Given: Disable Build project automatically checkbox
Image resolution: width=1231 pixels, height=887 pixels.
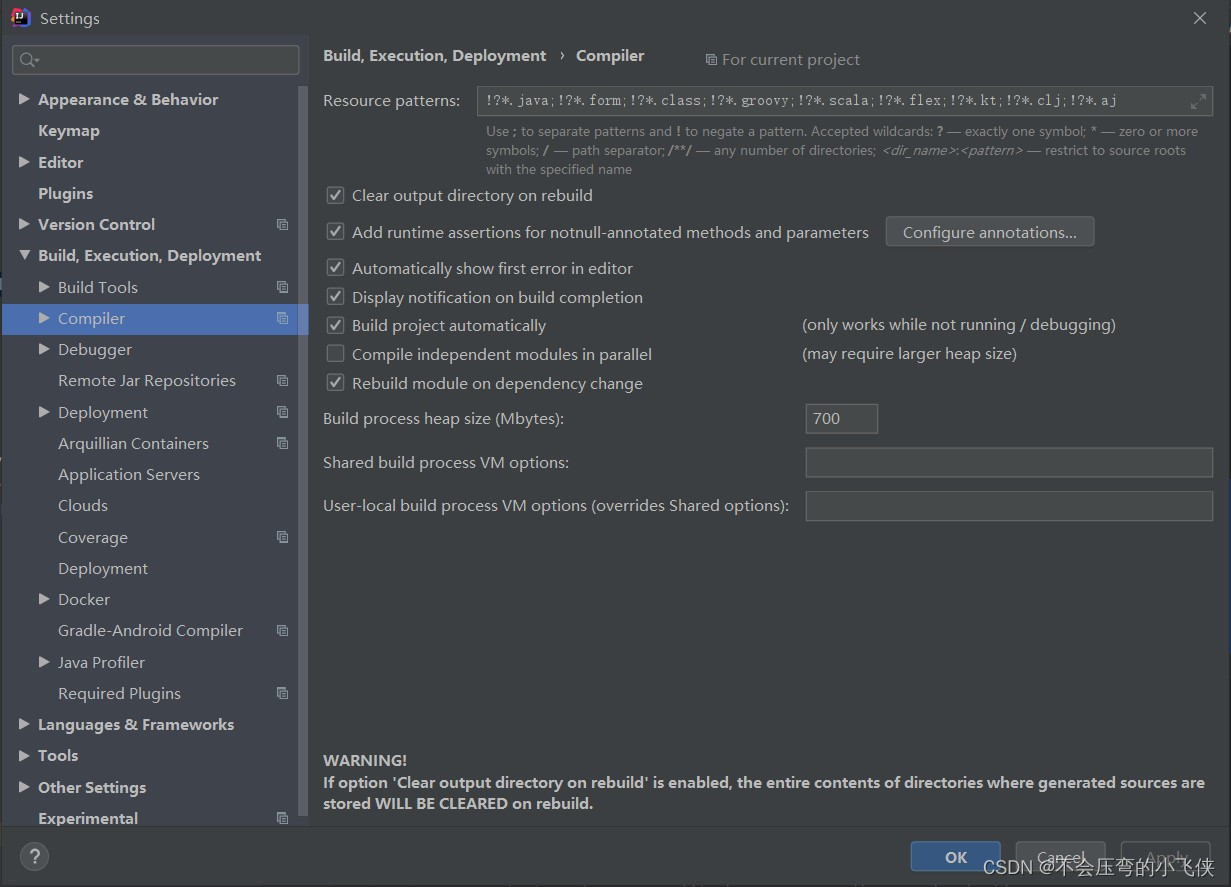Looking at the screenshot, I should (x=336, y=325).
